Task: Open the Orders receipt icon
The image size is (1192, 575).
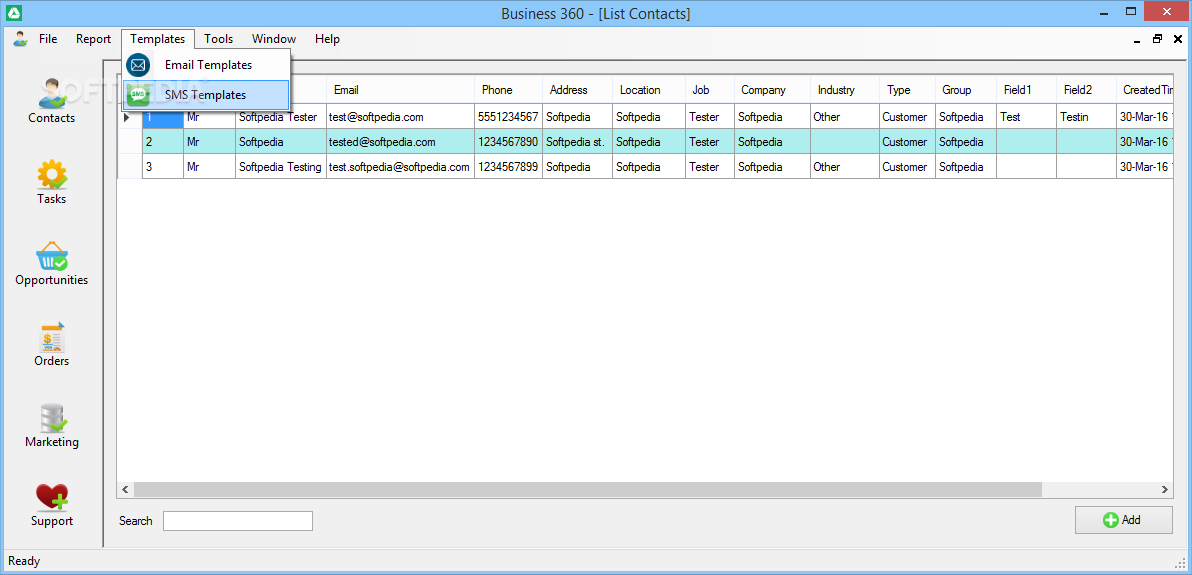Action: [x=52, y=337]
